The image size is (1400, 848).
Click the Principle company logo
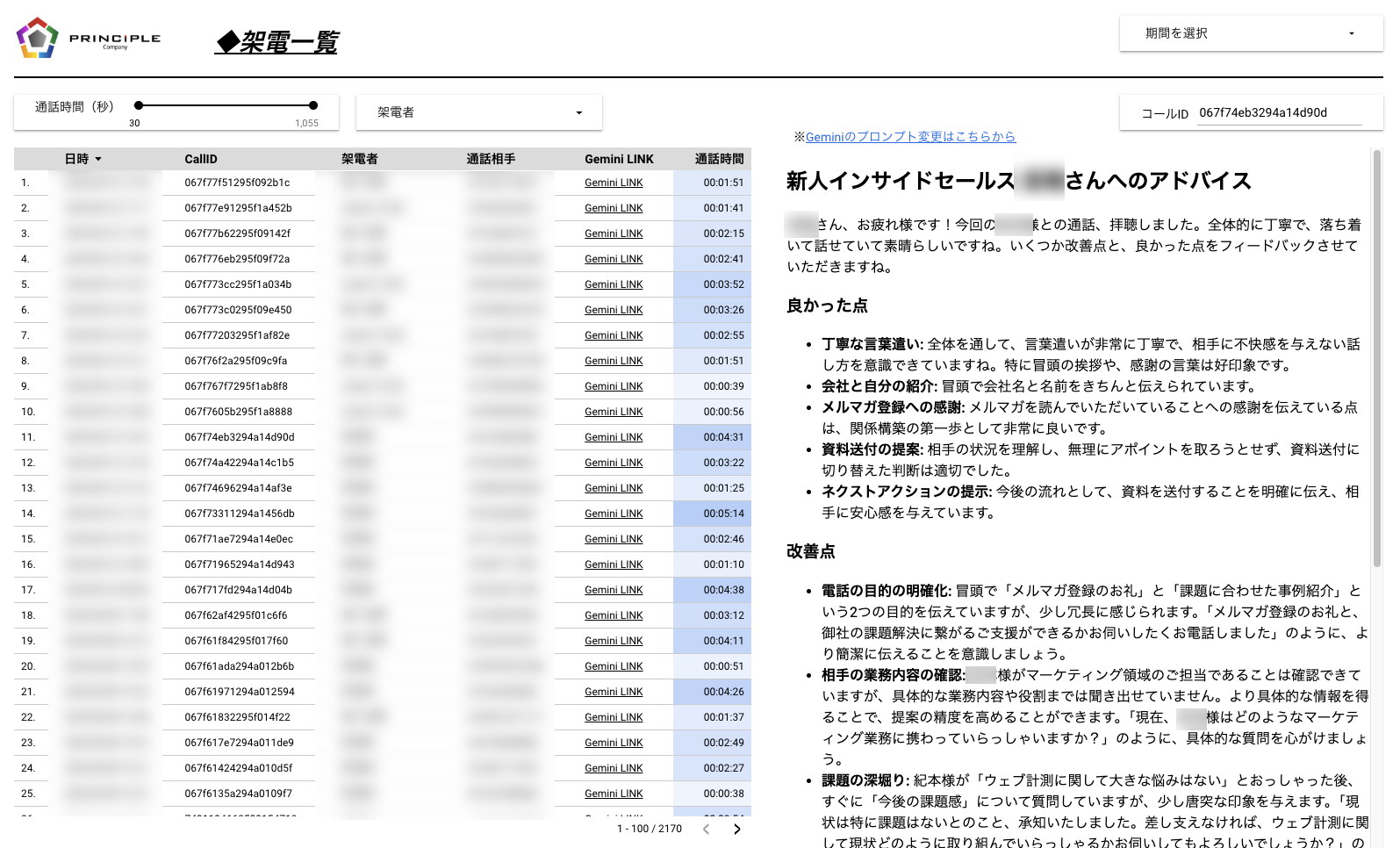88,39
